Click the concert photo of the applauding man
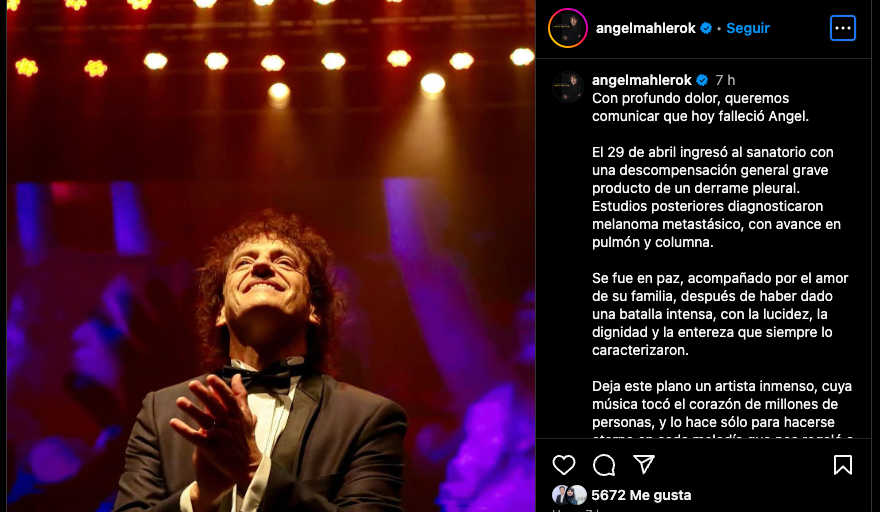The height and width of the screenshot is (512, 880). coord(271,256)
